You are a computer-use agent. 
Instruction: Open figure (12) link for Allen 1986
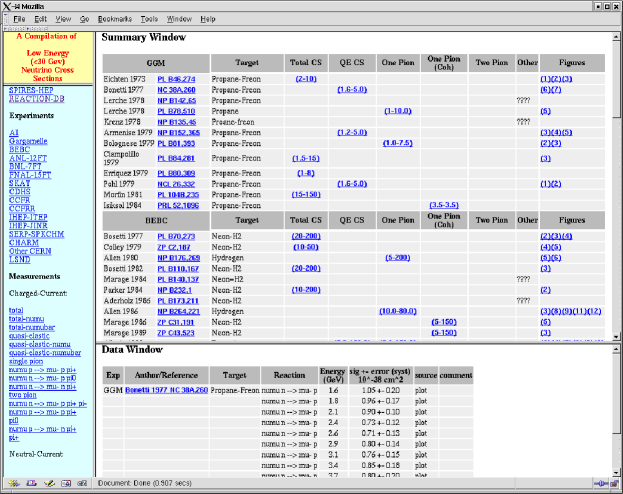(594, 312)
